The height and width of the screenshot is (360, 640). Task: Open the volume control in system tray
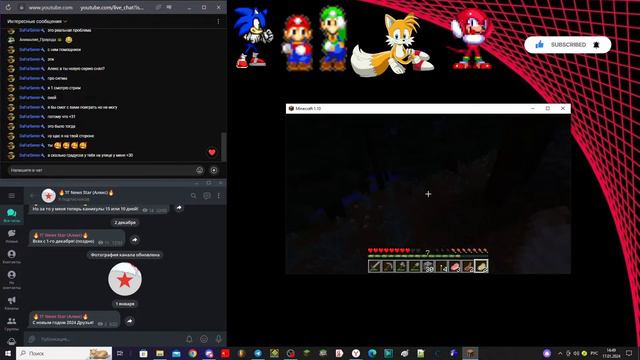coord(576,353)
